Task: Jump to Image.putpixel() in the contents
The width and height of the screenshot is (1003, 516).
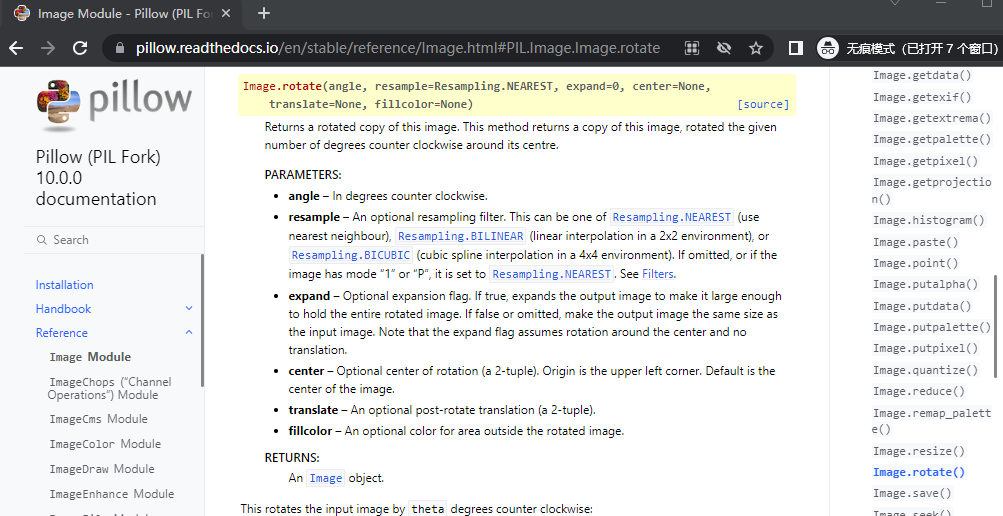Action: [x=926, y=348]
